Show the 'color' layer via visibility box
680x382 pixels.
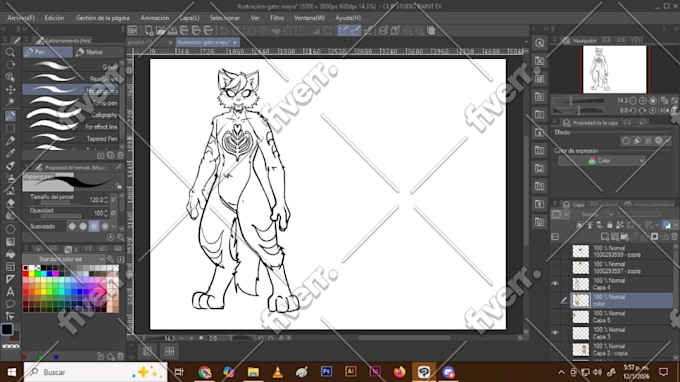(x=555, y=300)
